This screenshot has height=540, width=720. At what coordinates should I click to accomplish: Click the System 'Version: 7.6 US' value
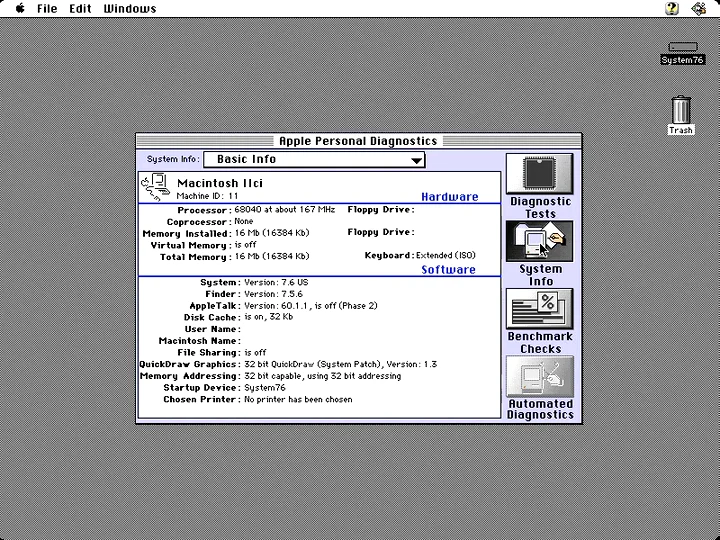tap(276, 282)
